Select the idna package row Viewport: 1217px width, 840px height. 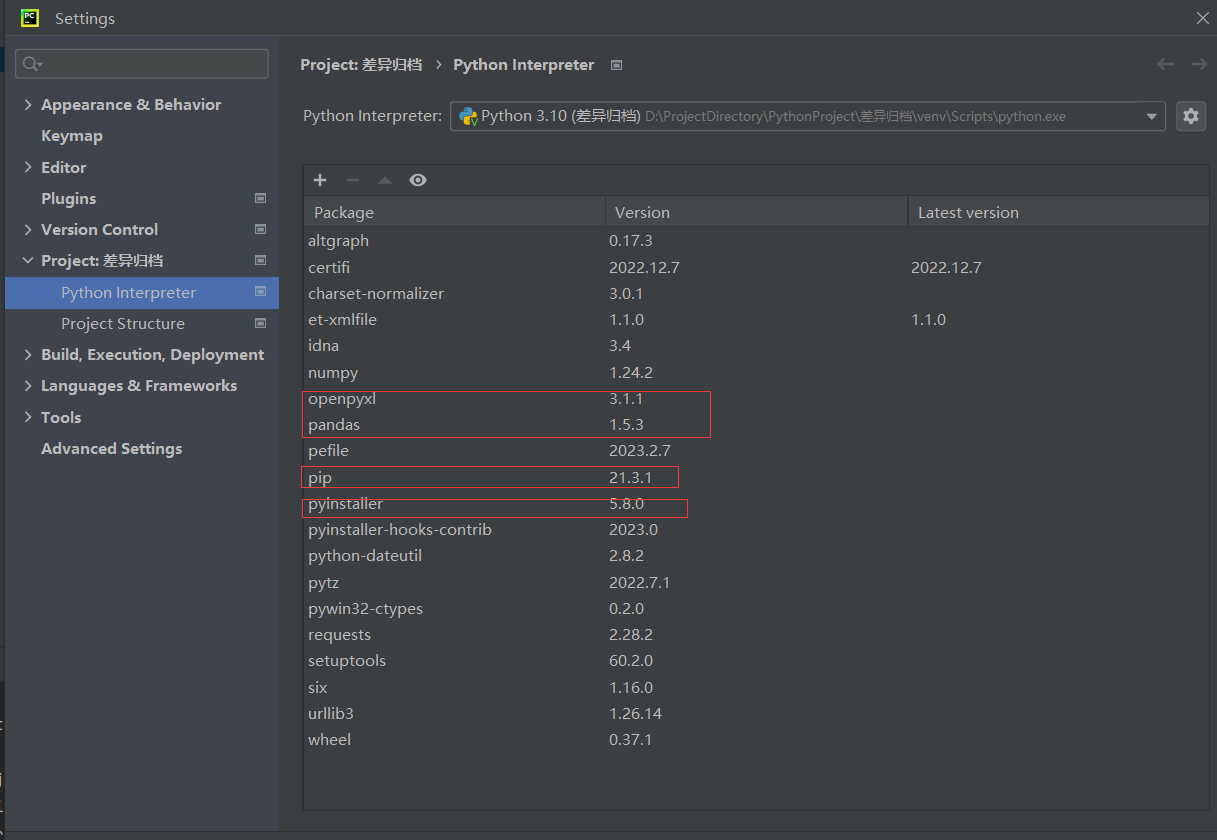tap(756, 346)
